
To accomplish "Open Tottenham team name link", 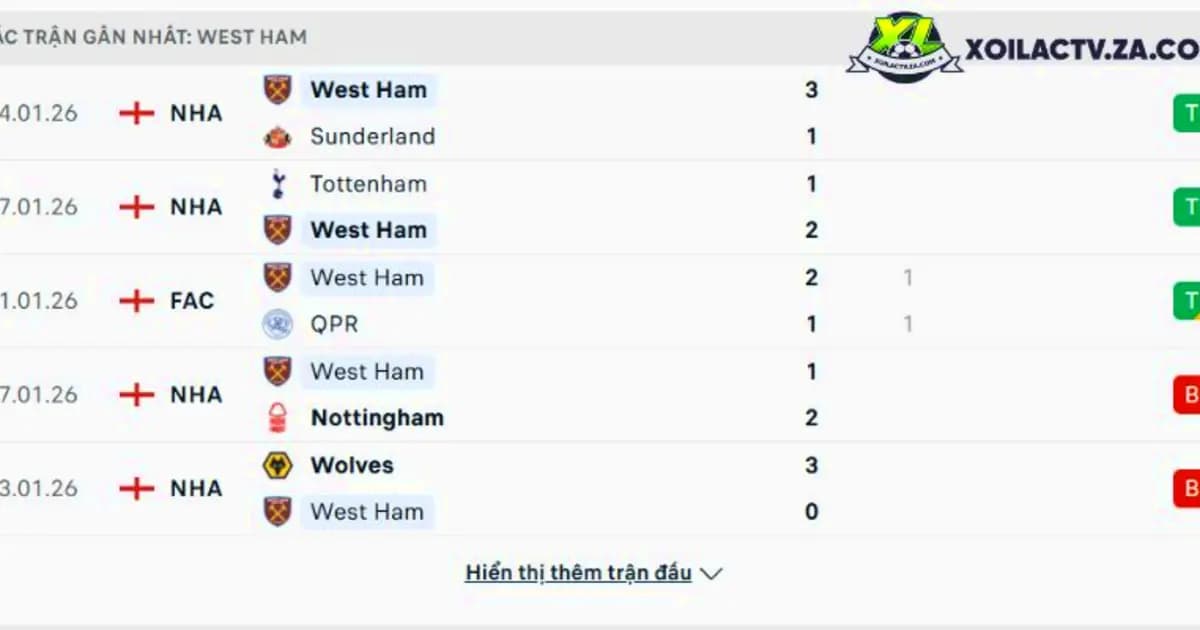I will point(368,184).
